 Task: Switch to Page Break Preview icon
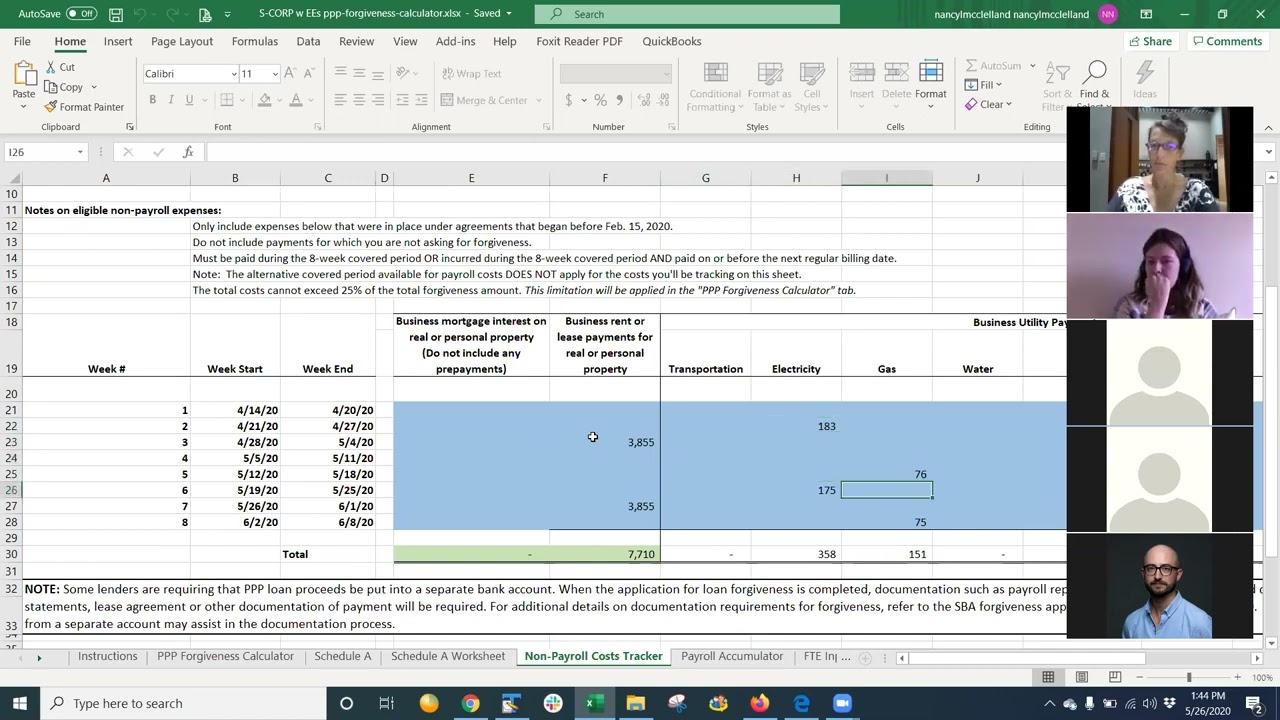(1115, 677)
